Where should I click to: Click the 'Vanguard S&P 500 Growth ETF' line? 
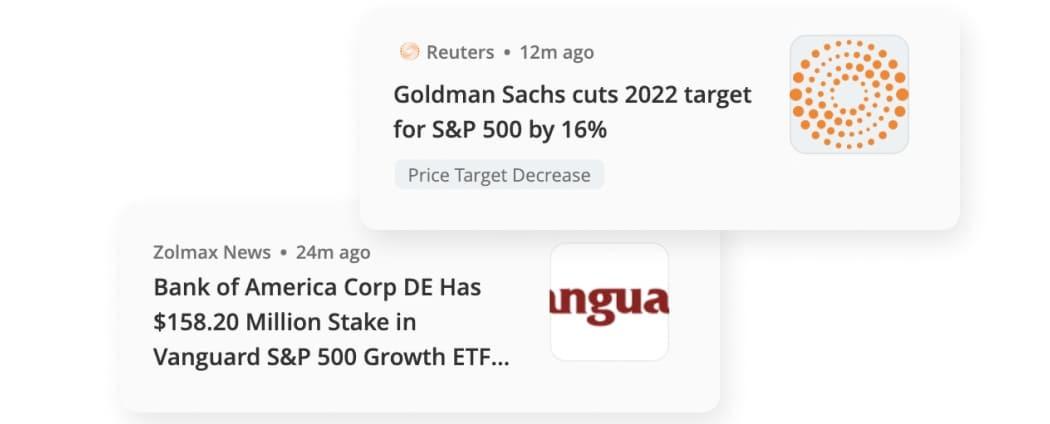pos(322,357)
